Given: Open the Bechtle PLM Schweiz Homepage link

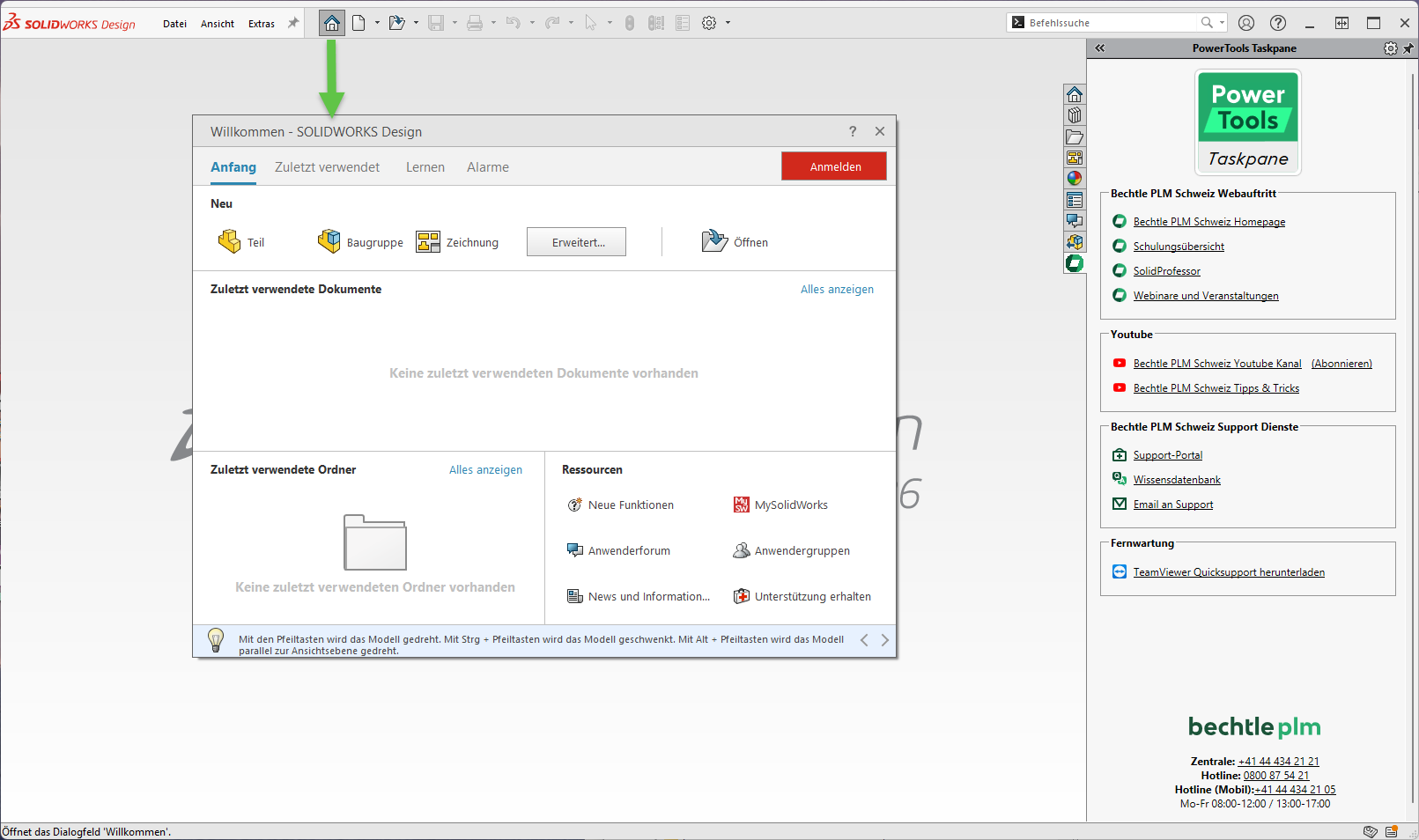Looking at the screenshot, I should [1208, 222].
